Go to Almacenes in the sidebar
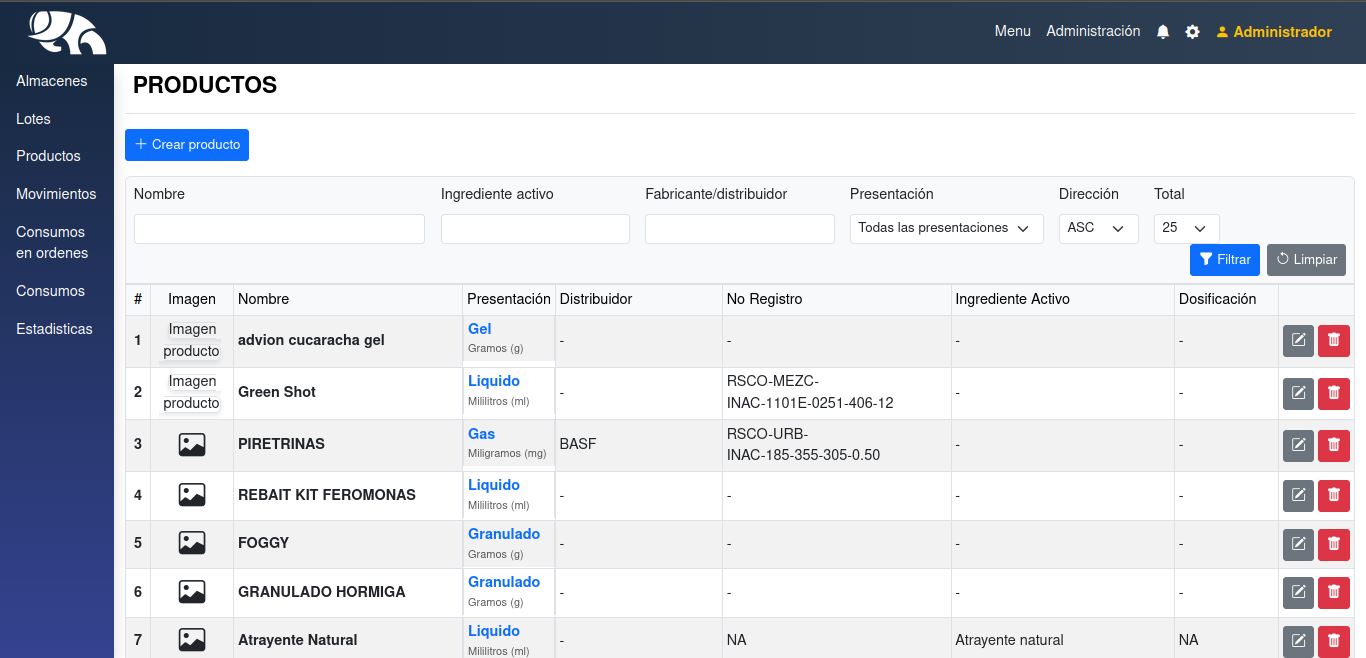This screenshot has width=1366, height=658. pos(52,81)
